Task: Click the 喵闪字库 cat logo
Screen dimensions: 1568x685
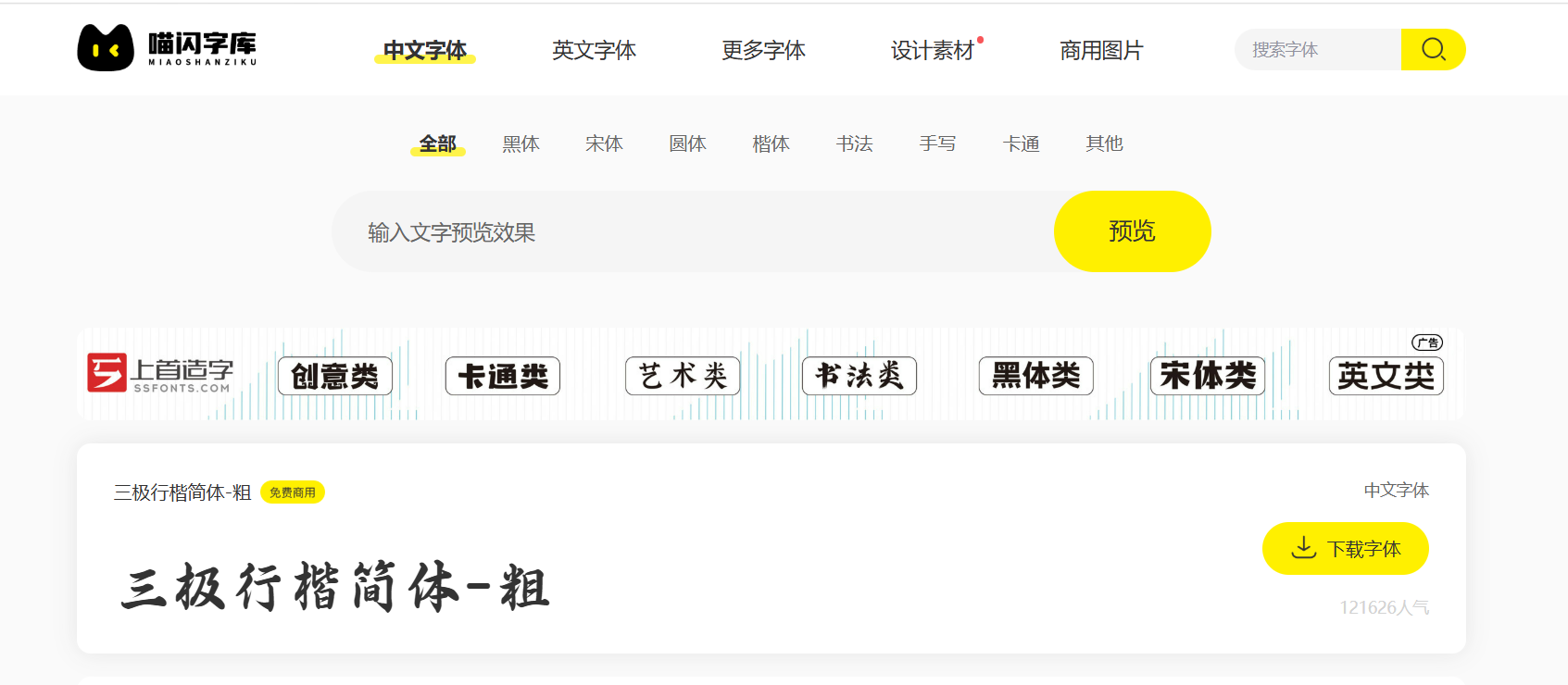Action: click(x=167, y=47)
